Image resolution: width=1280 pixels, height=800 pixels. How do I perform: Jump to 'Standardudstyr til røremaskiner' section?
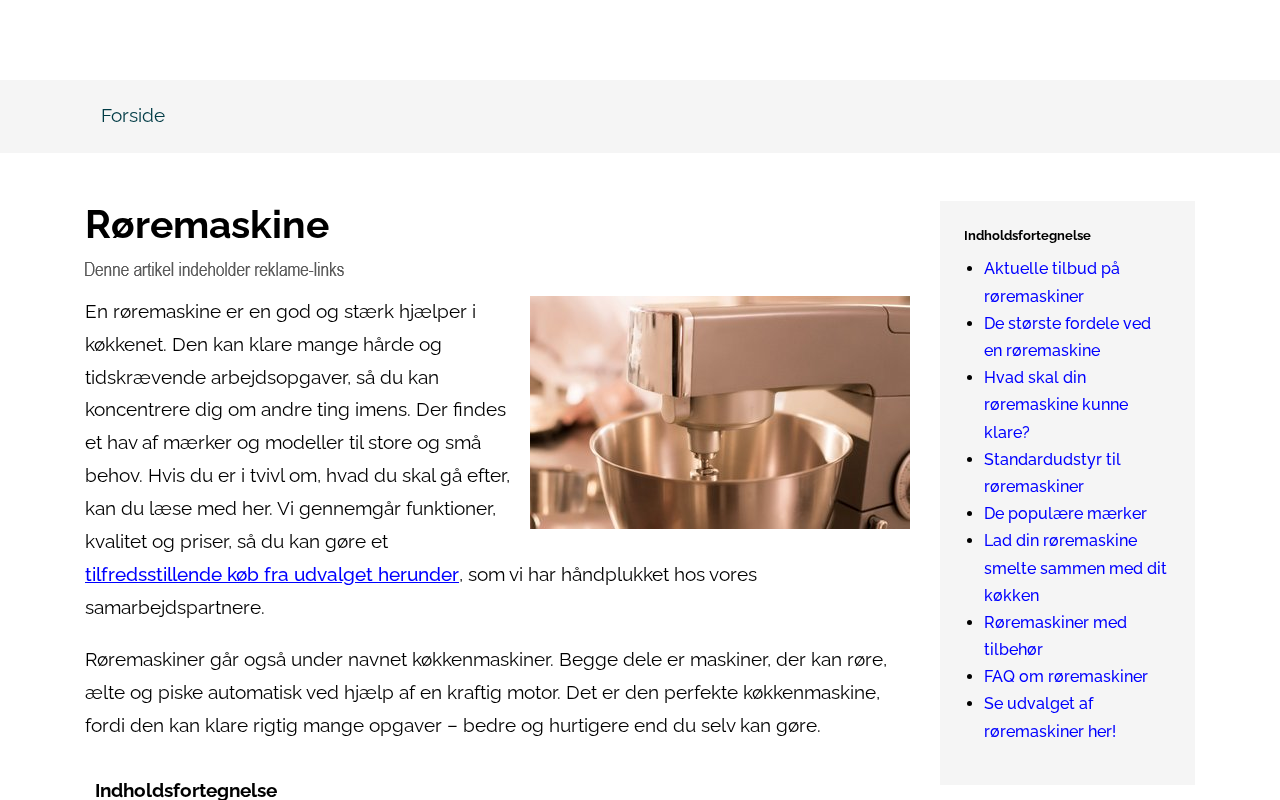click(x=1052, y=473)
